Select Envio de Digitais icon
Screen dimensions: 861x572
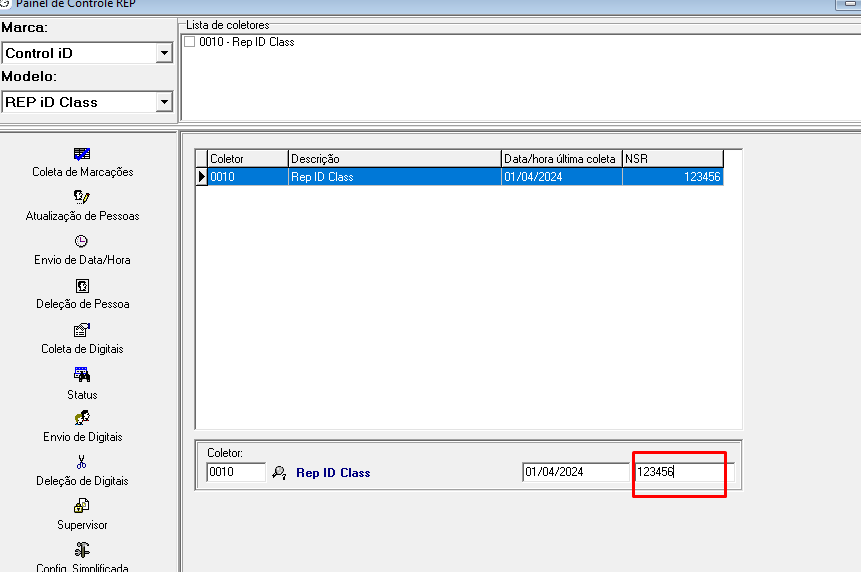coord(82,418)
